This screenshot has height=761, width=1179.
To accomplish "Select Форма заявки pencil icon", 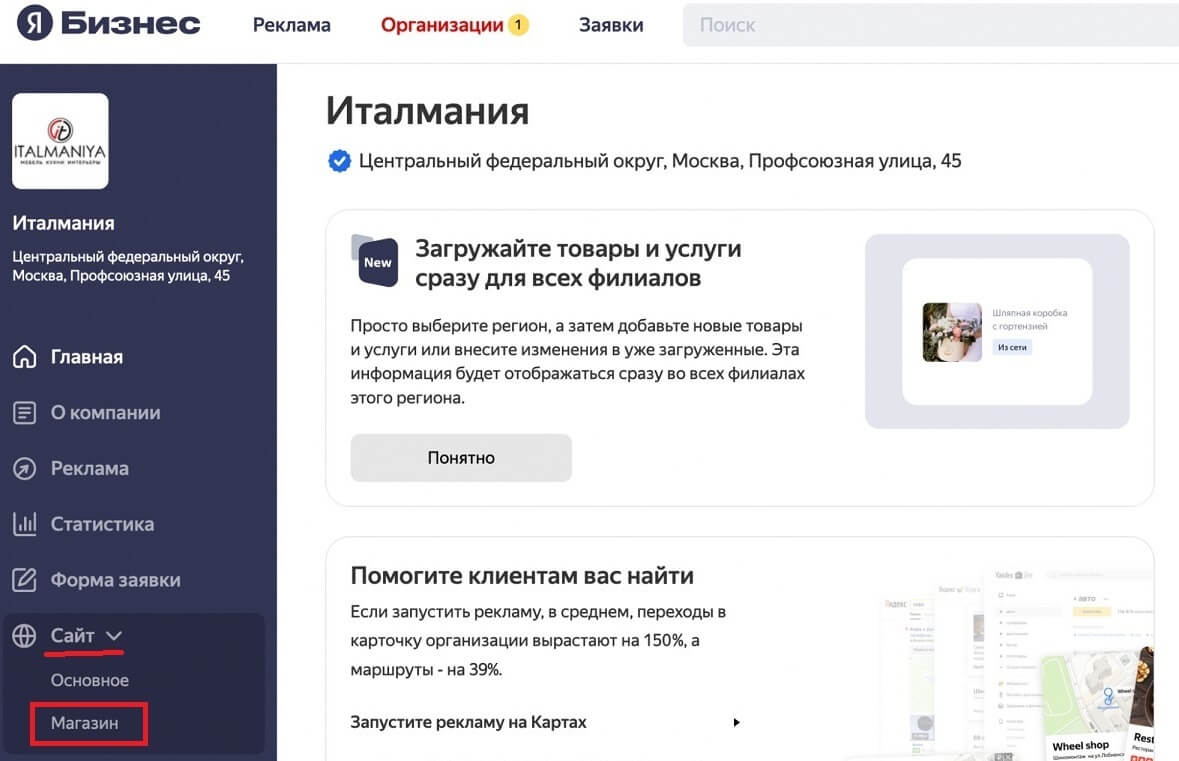I will tap(22, 580).
